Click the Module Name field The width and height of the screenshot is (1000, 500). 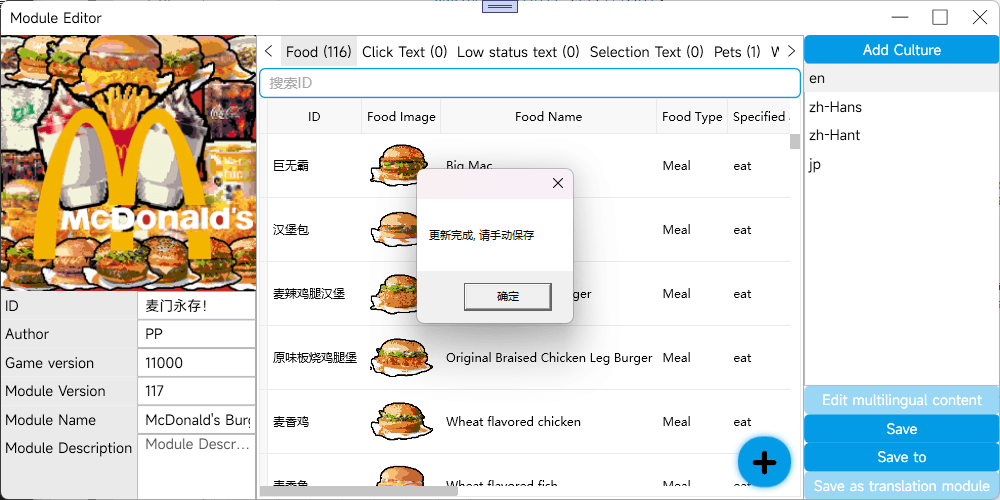pyautogui.click(x=196, y=420)
